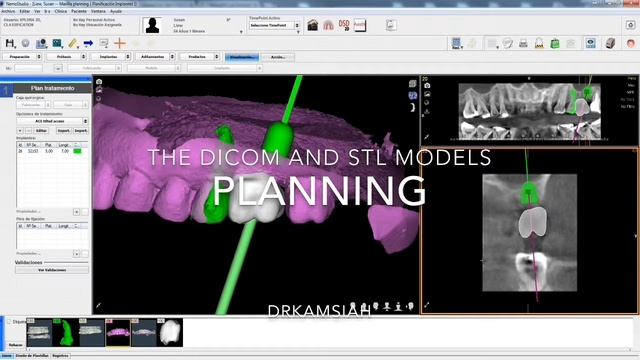The image size is (640, 360).
Task: Select the orange crosshair tool
Action: 120,43
